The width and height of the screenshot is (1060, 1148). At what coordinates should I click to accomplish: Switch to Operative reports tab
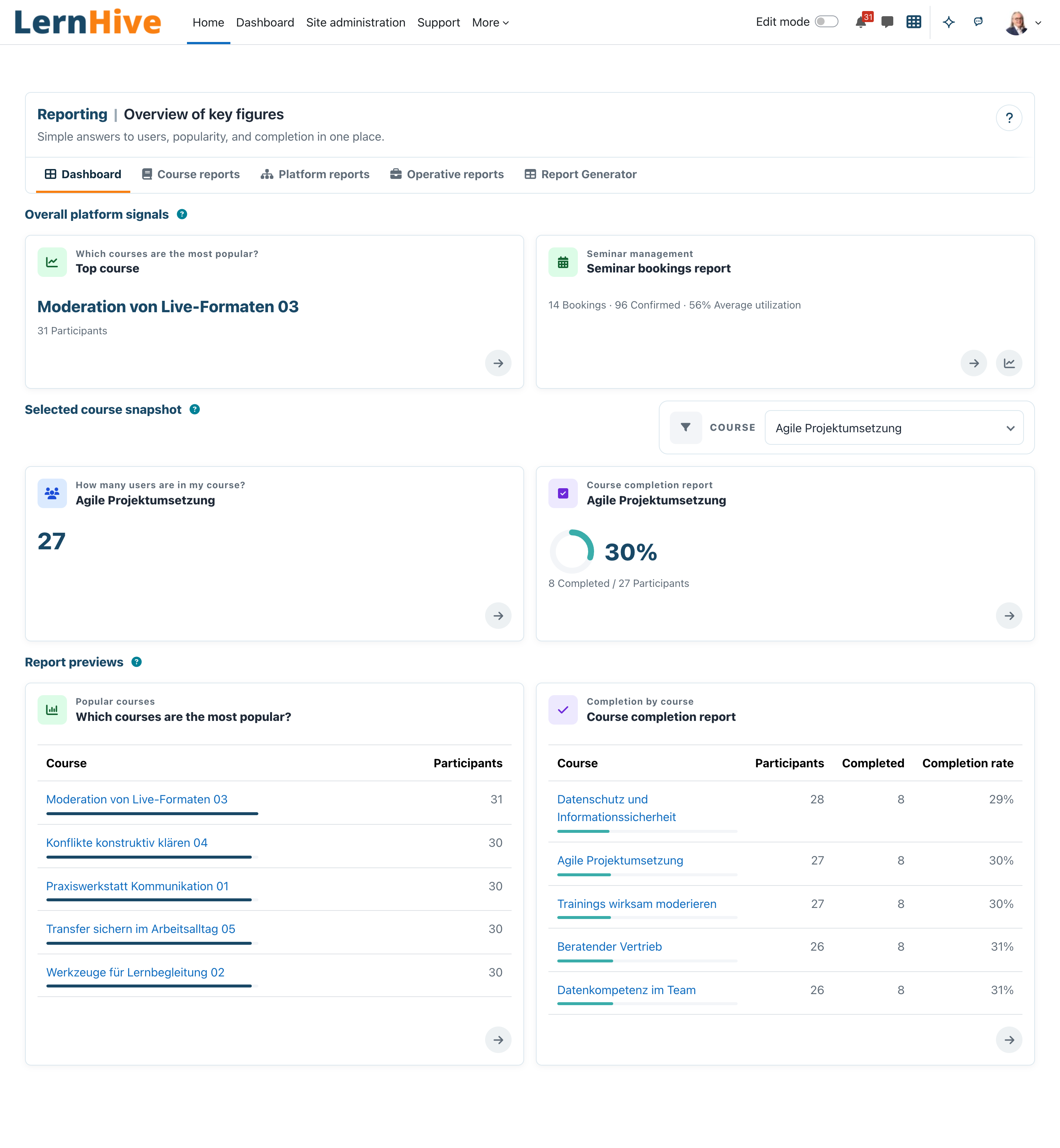pyautogui.click(x=447, y=175)
